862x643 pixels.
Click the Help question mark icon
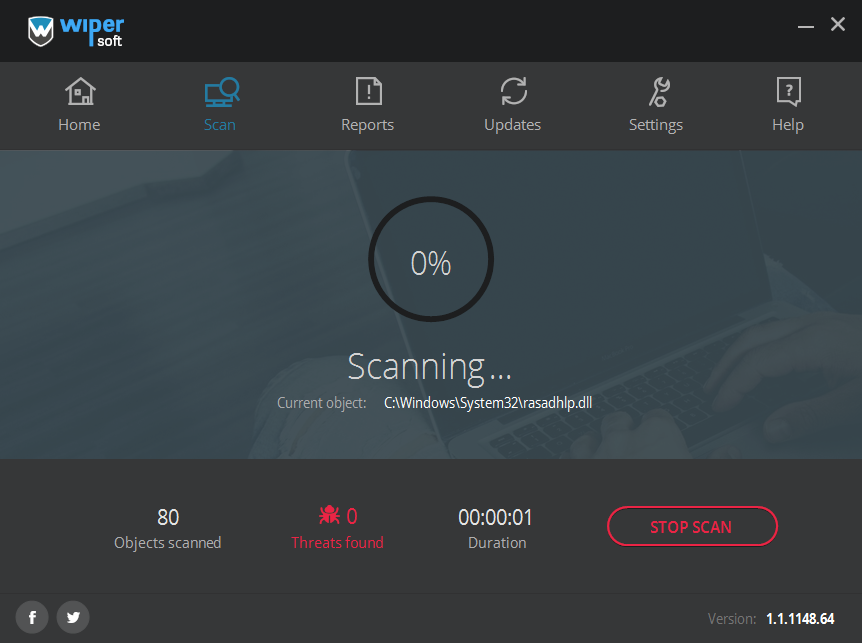(788, 92)
